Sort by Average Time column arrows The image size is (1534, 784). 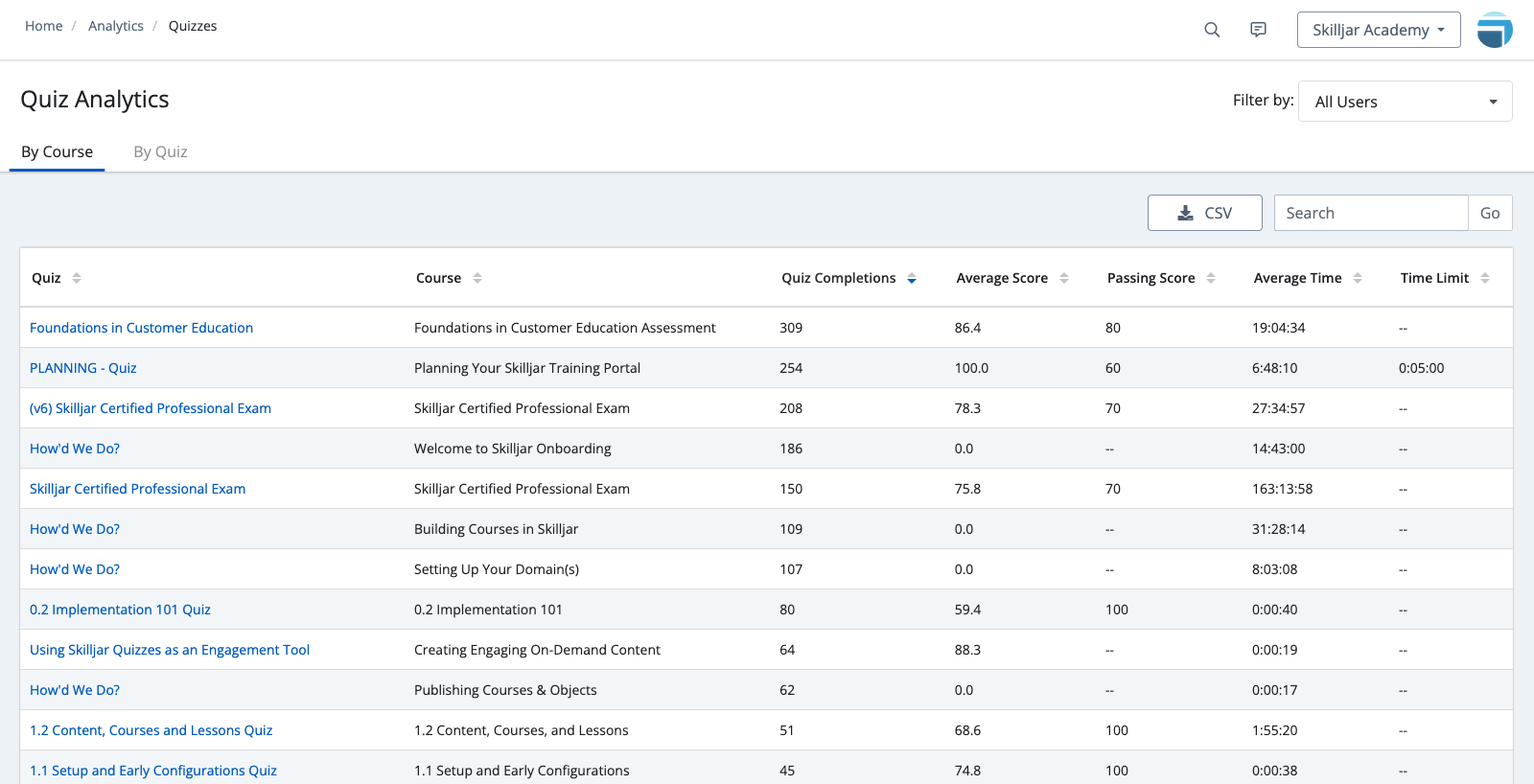tap(1358, 278)
